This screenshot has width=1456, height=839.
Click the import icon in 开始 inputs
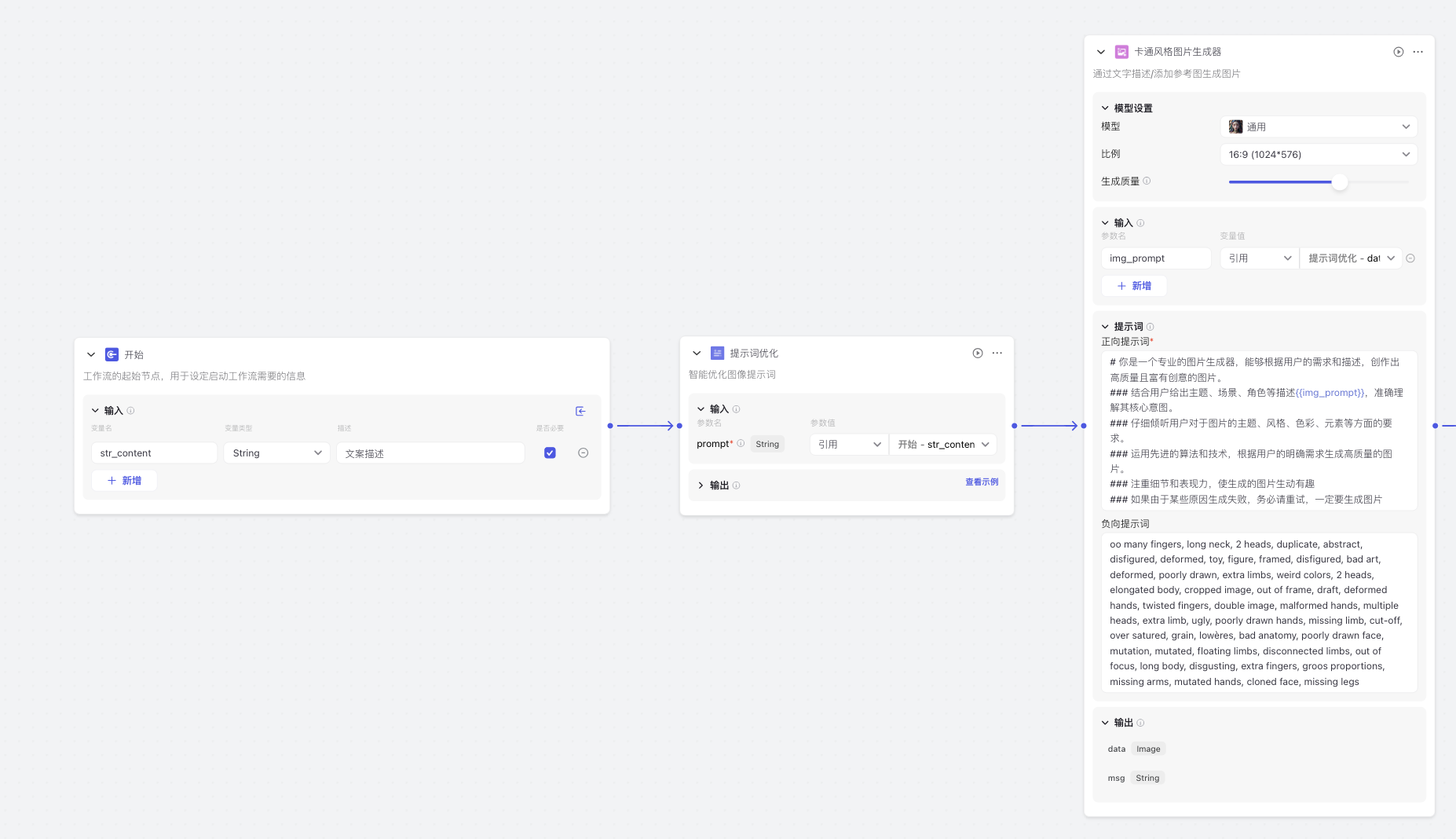point(580,411)
